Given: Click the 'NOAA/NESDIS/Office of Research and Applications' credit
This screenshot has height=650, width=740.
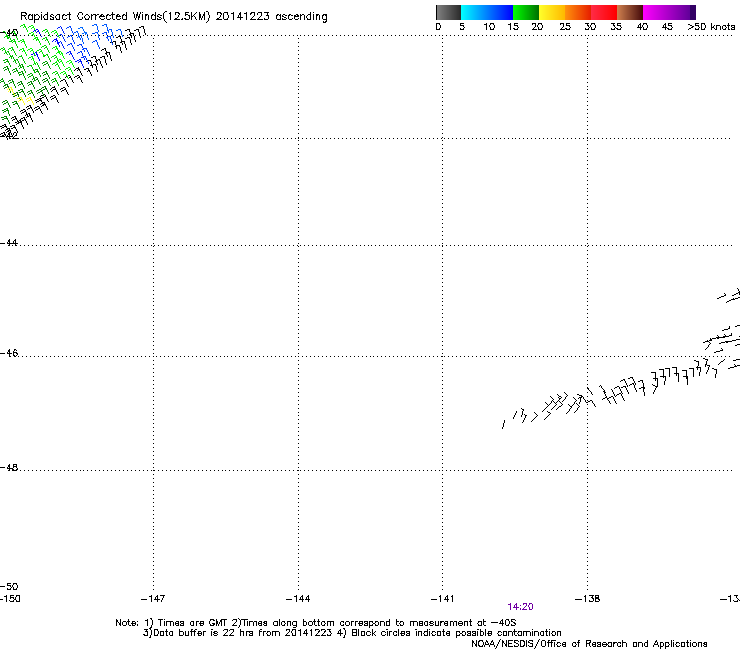Looking at the screenshot, I should point(589,644).
